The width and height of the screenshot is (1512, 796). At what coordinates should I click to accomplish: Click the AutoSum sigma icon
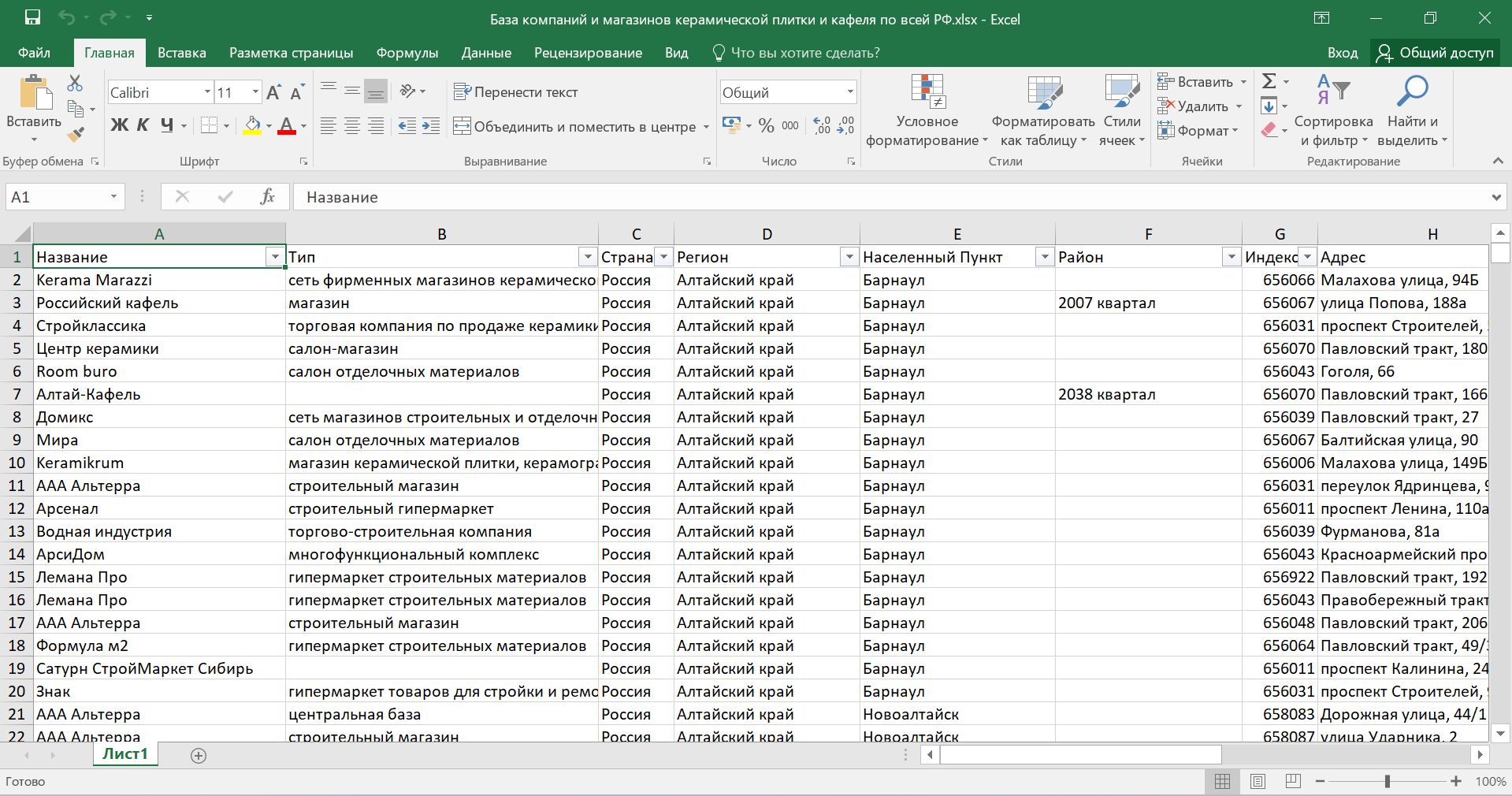pos(1269,81)
